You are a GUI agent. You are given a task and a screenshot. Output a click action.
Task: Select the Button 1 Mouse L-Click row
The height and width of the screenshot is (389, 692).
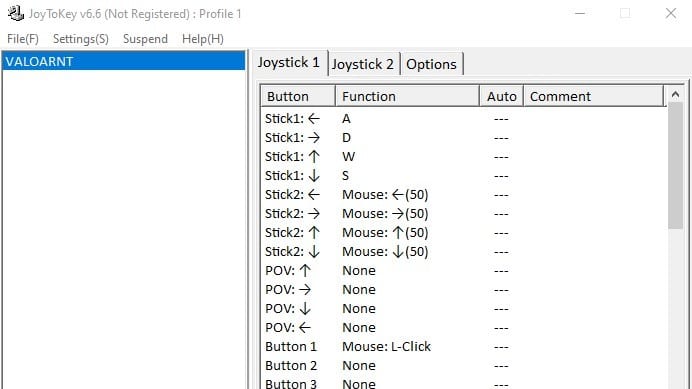pos(463,347)
